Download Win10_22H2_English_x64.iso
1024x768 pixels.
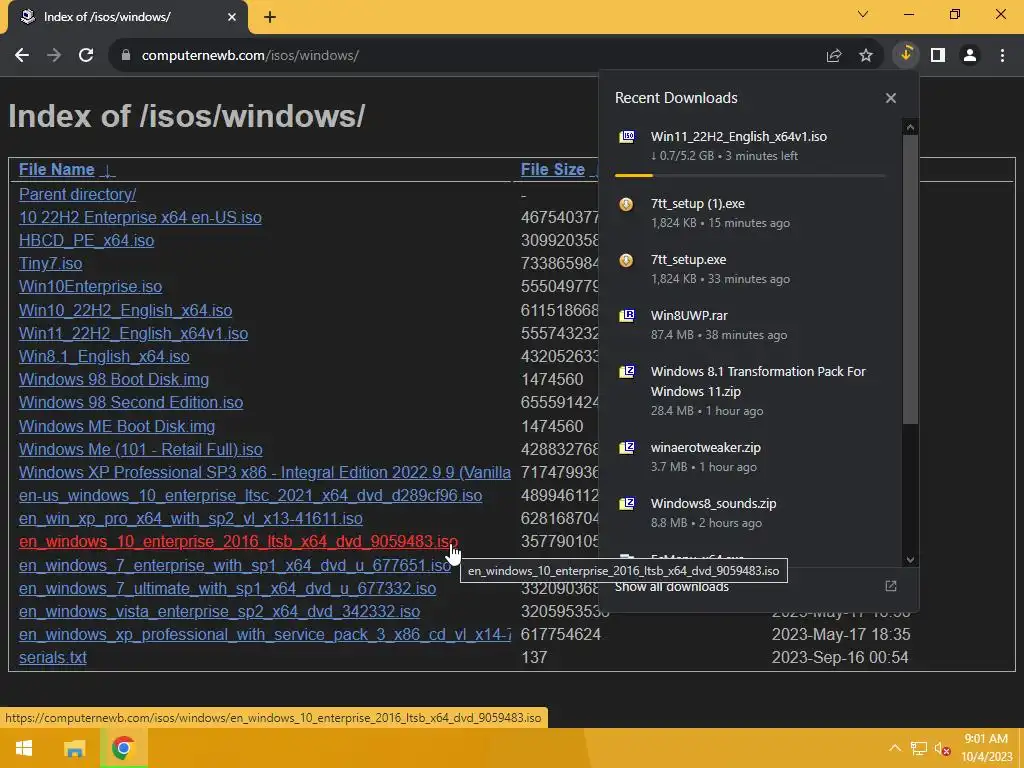125,311
